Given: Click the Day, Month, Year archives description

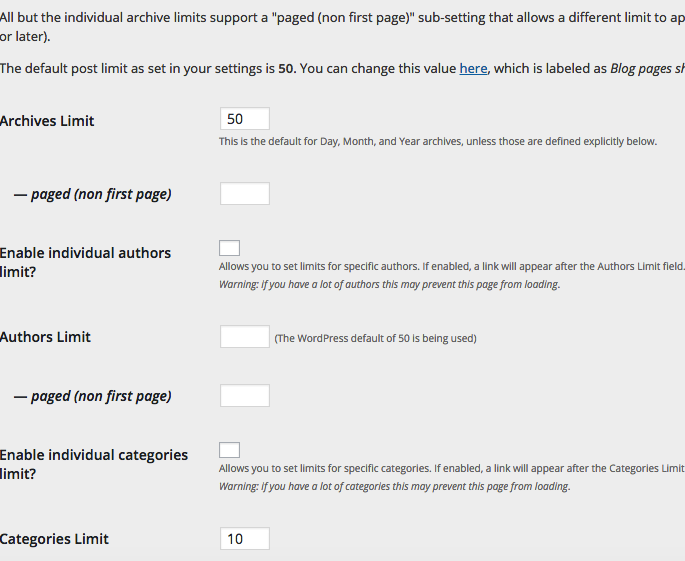Looking at the screenshot, I should pos(438,142).
